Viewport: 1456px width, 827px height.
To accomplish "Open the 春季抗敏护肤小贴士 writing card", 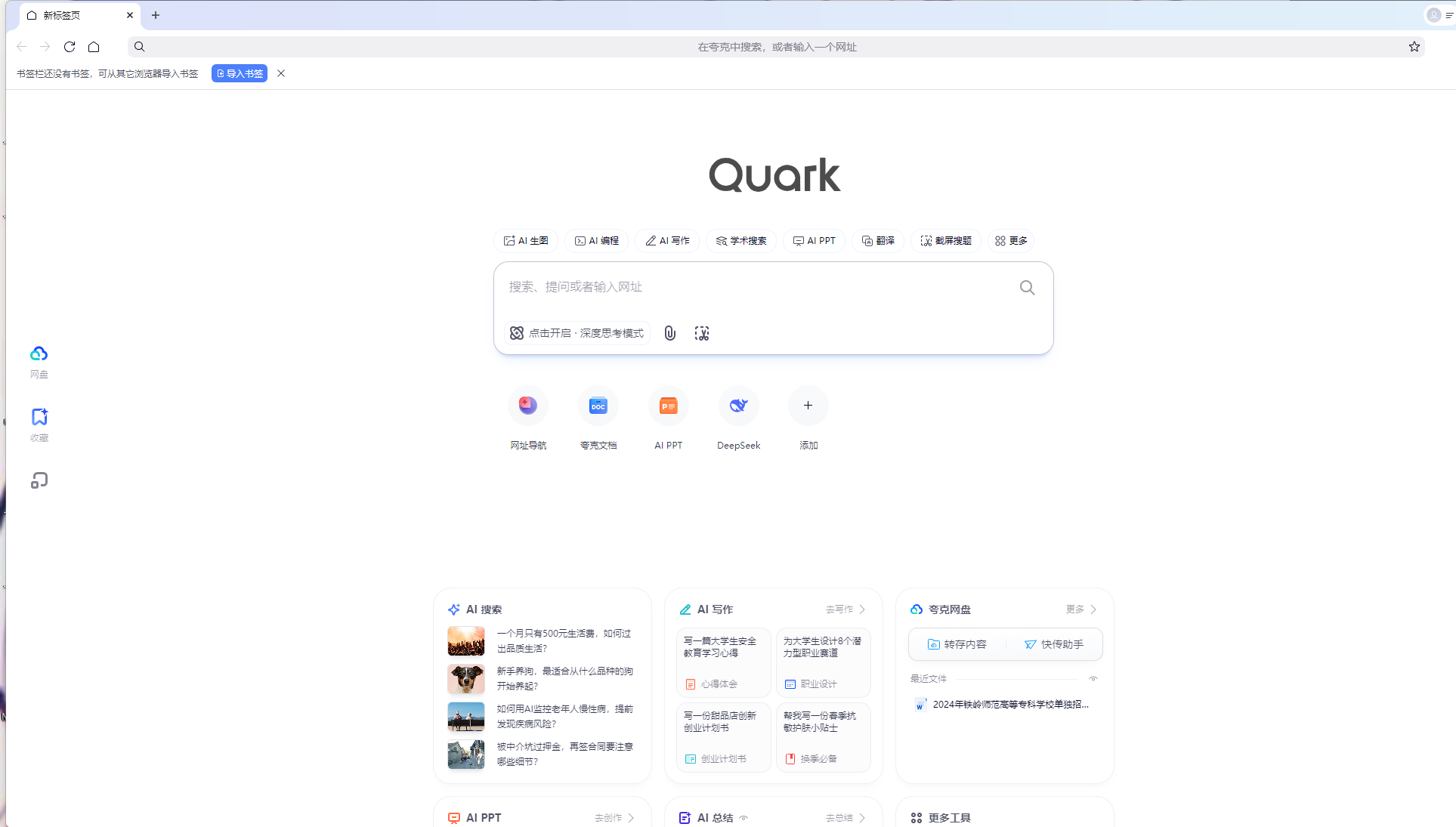I will (824, 737).
